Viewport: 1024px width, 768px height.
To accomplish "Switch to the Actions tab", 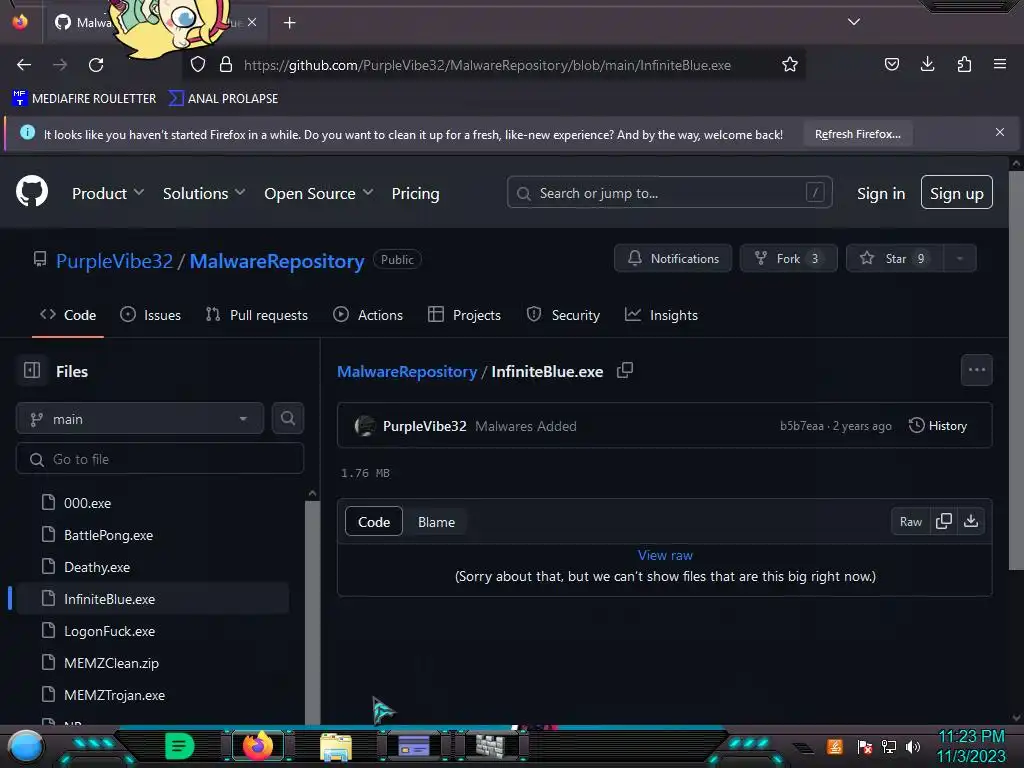I will [368, 315].
